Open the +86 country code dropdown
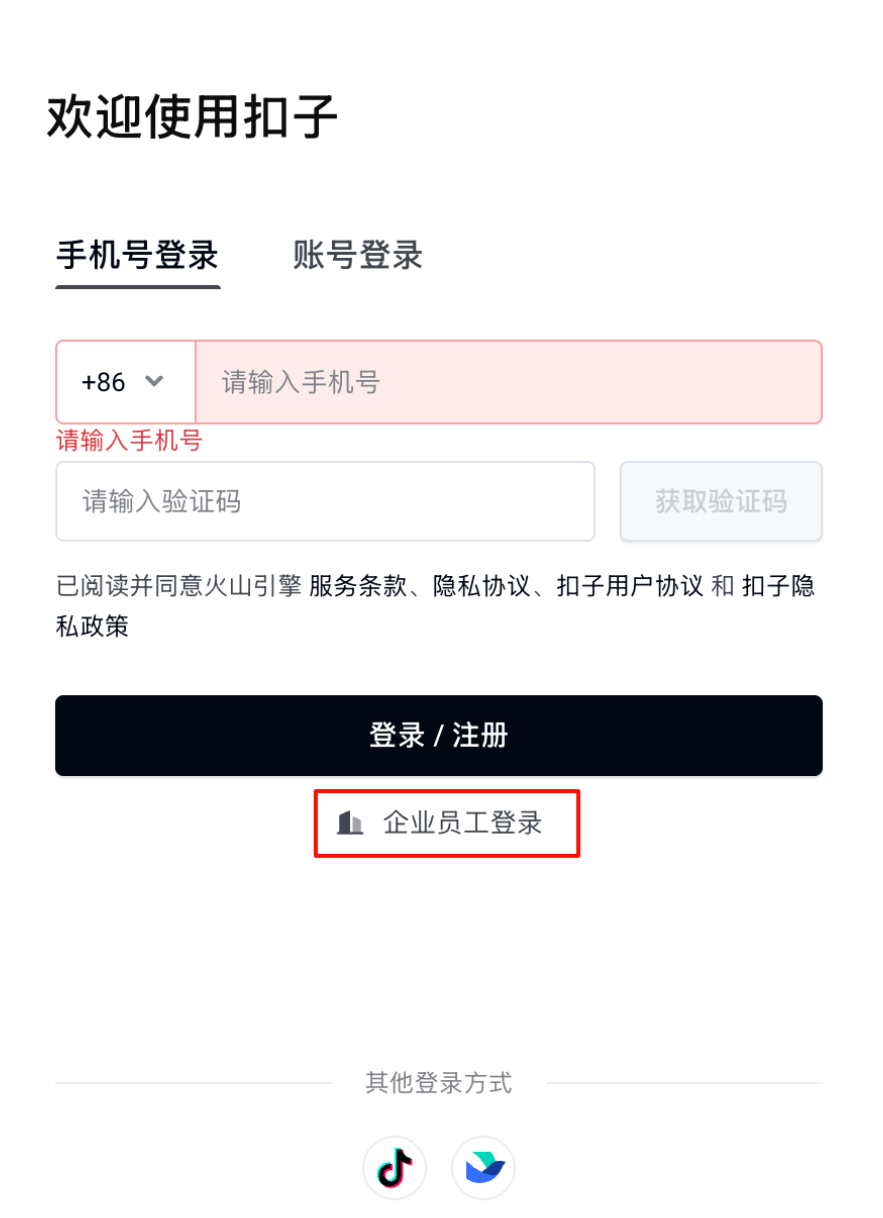Viewport: 883px width, 1218px height. tap(125, 382)
